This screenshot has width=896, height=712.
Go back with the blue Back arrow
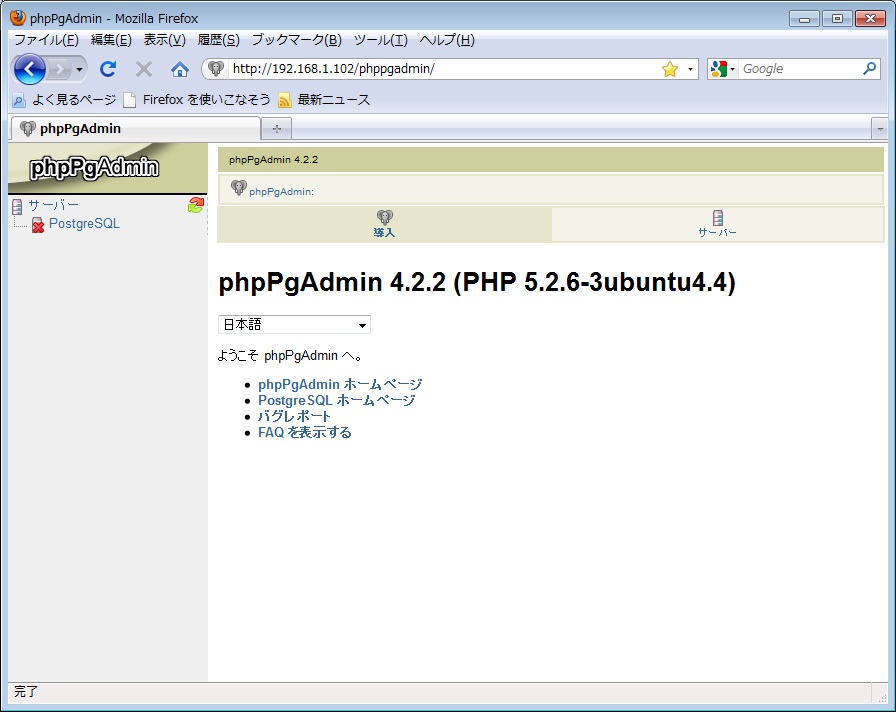30,69
